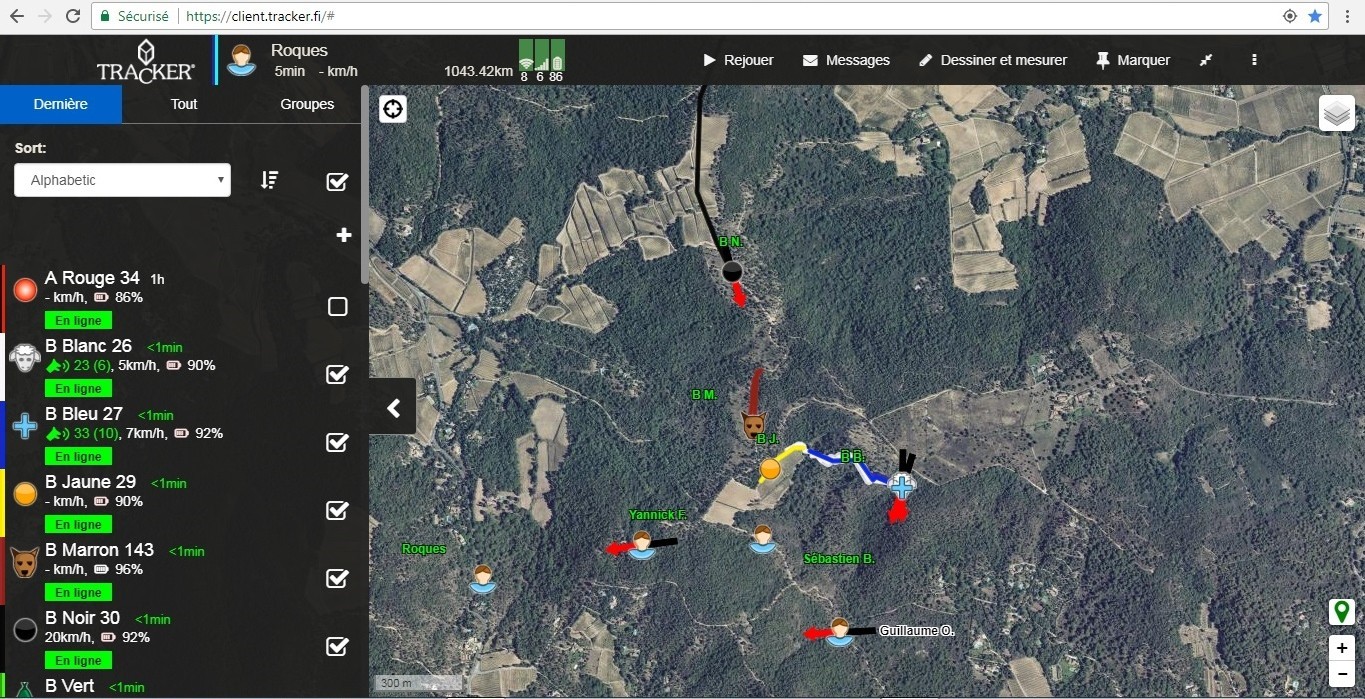This screenshot has width=1365, height=699.
Task: Click the Tracker logo
Action: tap(146, 60)
